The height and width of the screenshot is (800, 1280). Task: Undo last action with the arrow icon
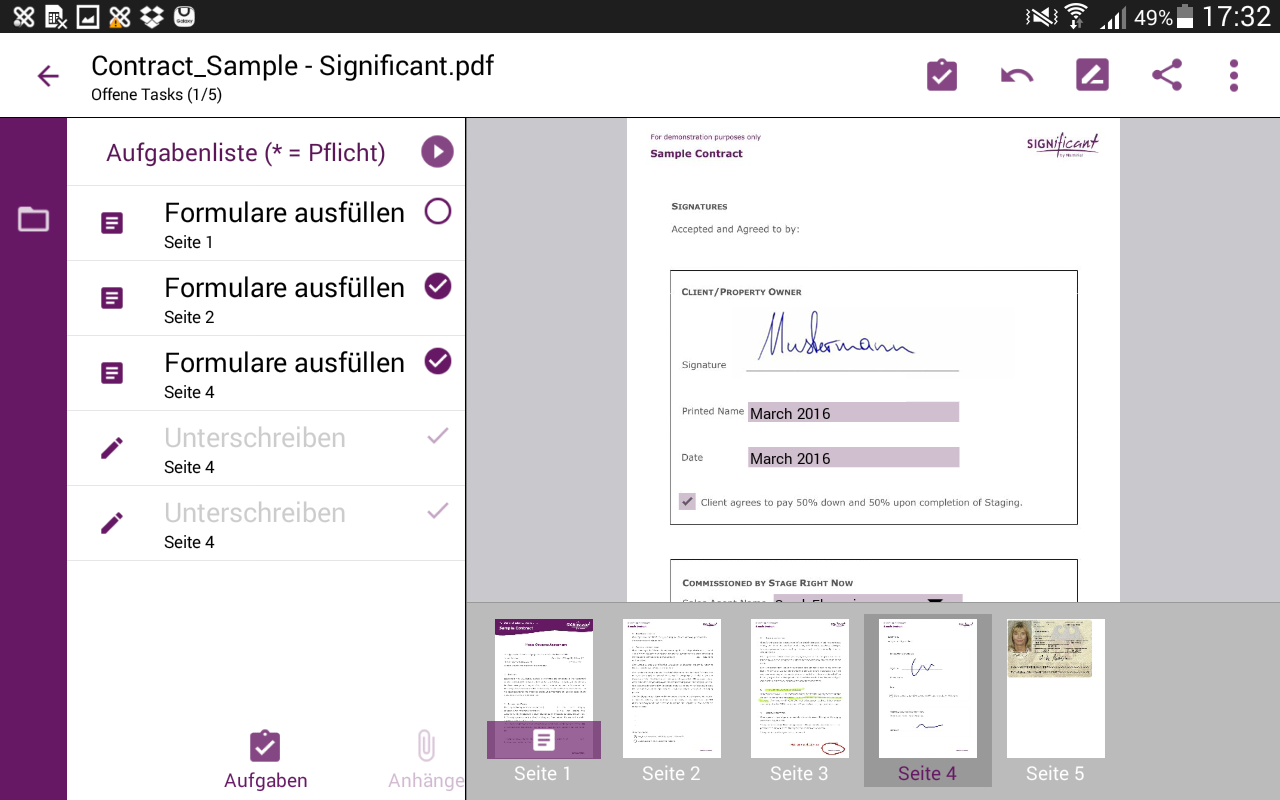1017,76
